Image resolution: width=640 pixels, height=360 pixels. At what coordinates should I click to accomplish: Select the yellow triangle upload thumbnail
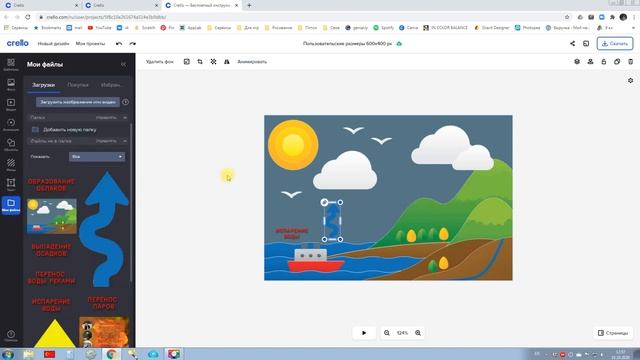coord(54,333)
